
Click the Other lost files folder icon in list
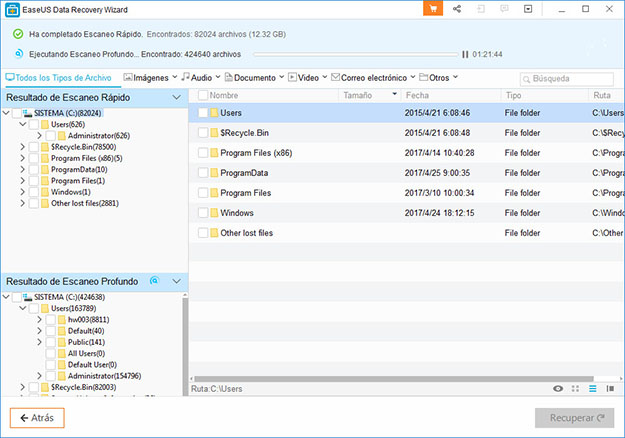214,233
